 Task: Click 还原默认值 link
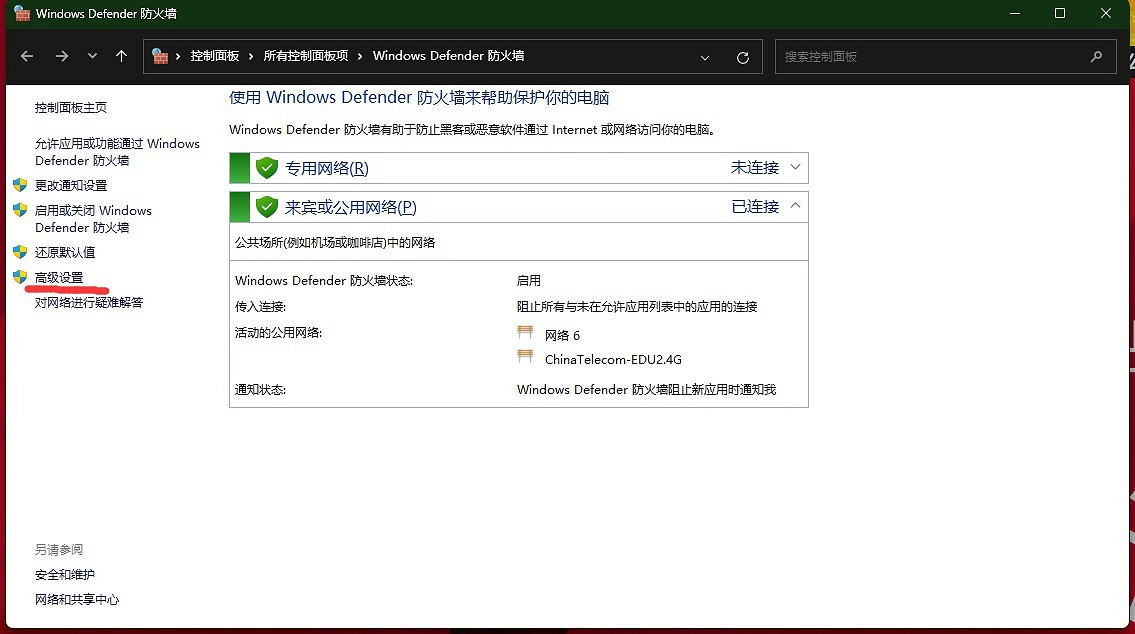click(65, 252)
